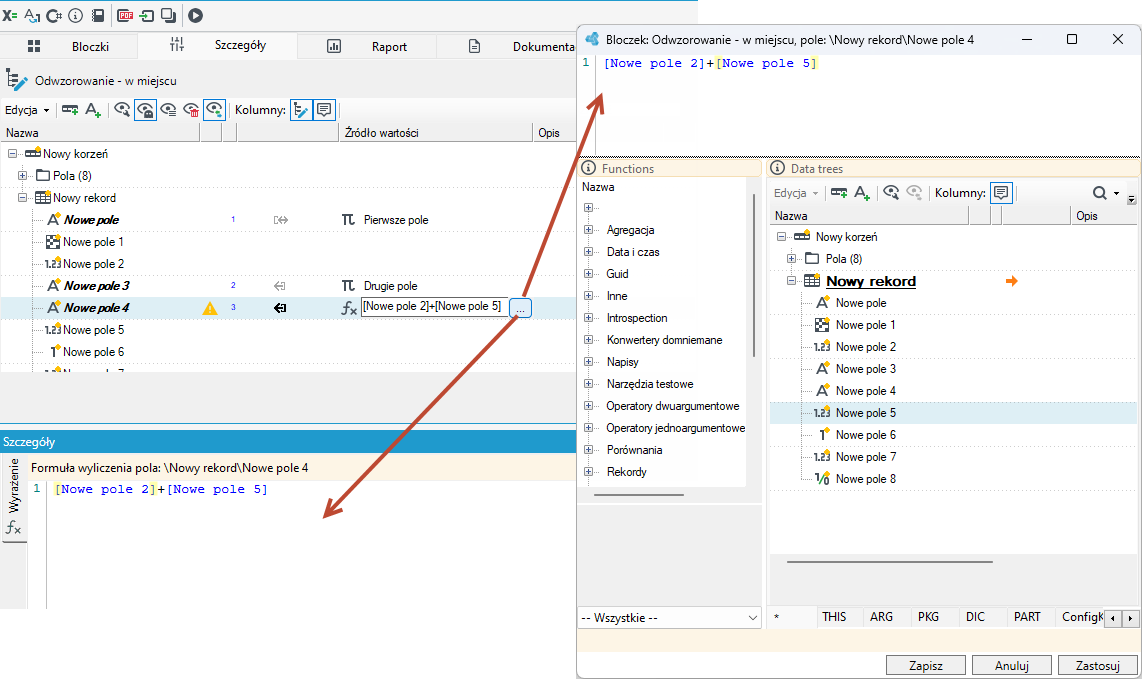Click add-record icon in the main mapping toolbar
1145x682 pixels.
pos(70,110)
